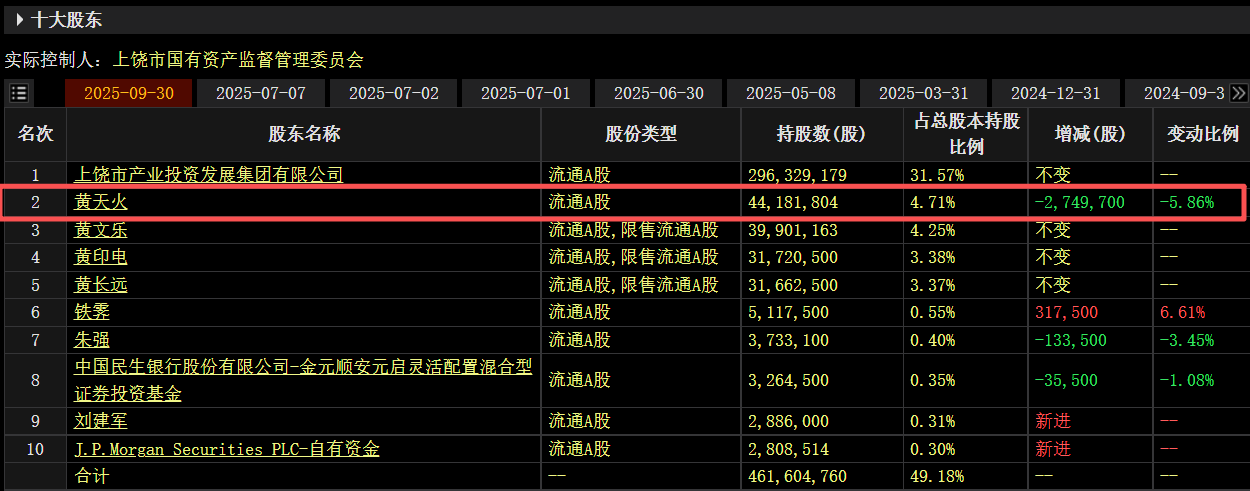Screen dimensions: 1250x491
Task: Click the double-arrow icon to scroll date tabs
Action: tap(1238, 93)
